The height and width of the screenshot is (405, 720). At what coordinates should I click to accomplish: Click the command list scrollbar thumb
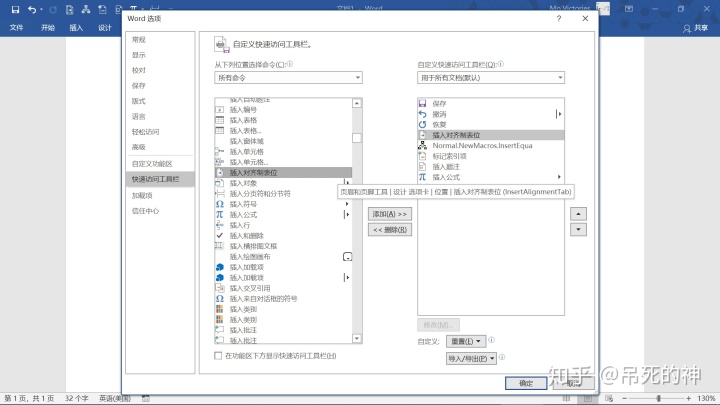tap(357, 138)
